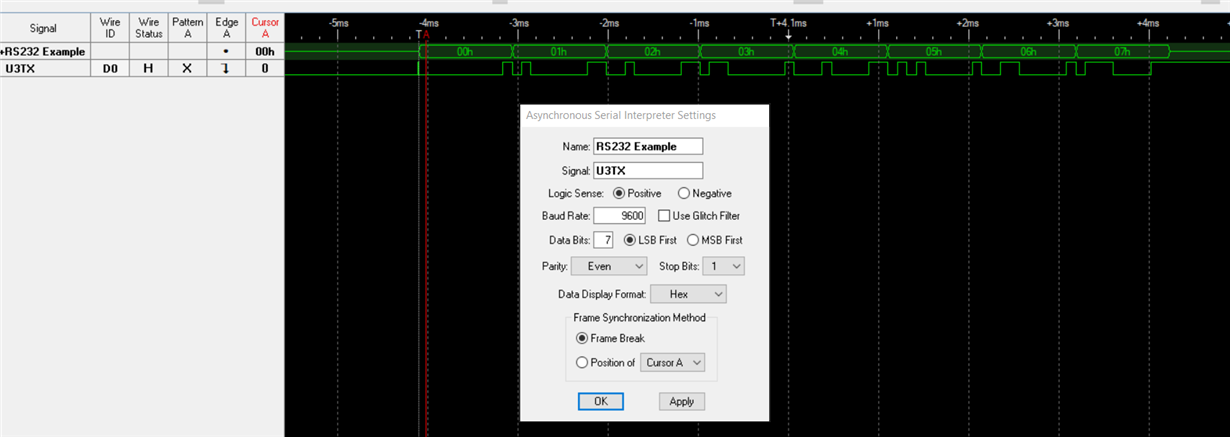
Task: Select Negative logic sense
Action: pyautogui.click(x=684, y=193)
